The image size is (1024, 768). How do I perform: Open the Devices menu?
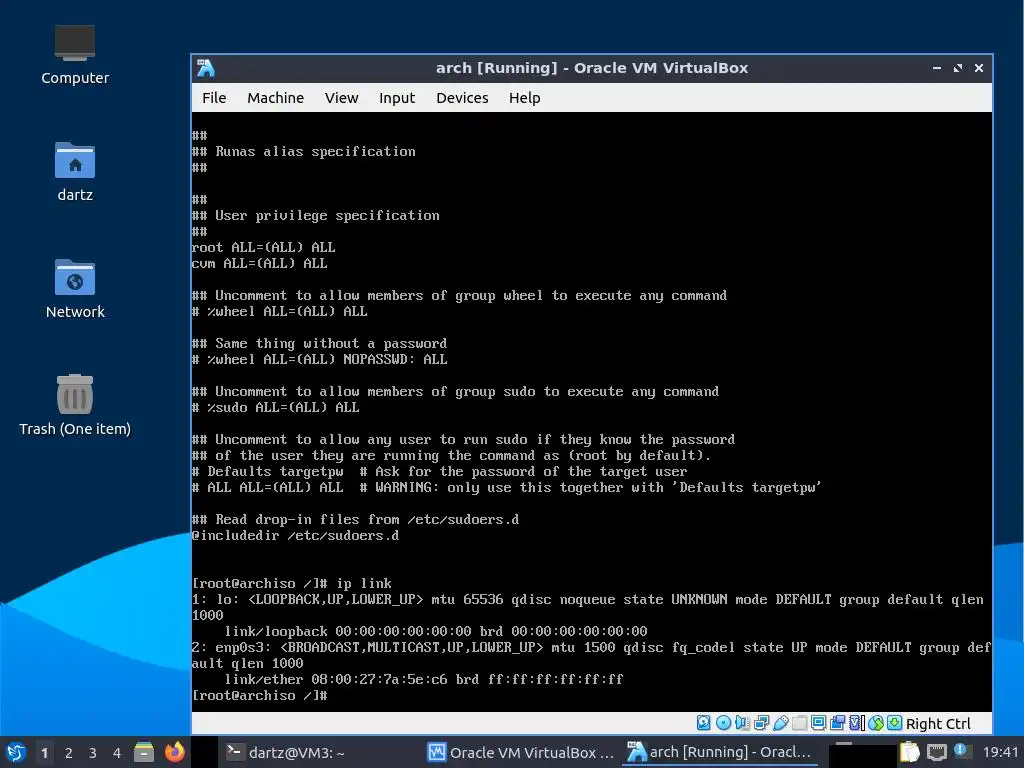click(x=462, y=98)
